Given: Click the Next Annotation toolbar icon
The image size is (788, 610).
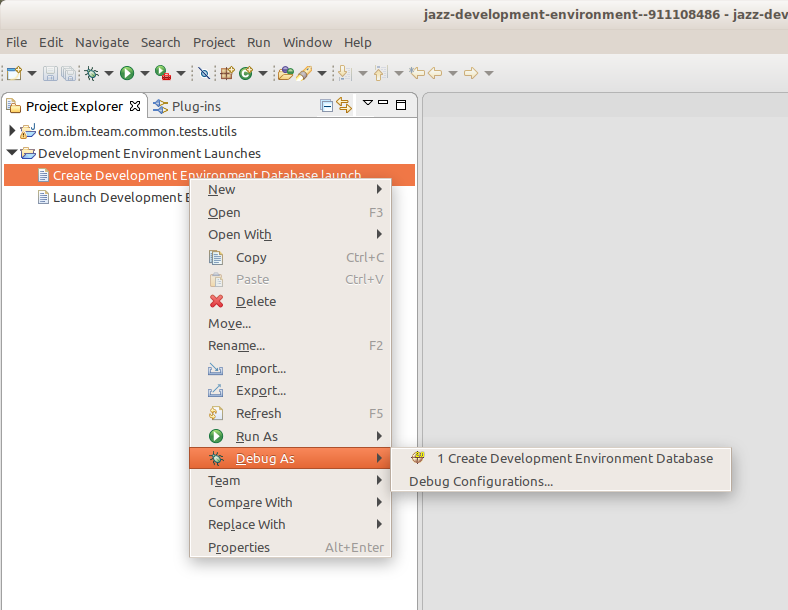Looking at the screenshot, I should point(344,73).
